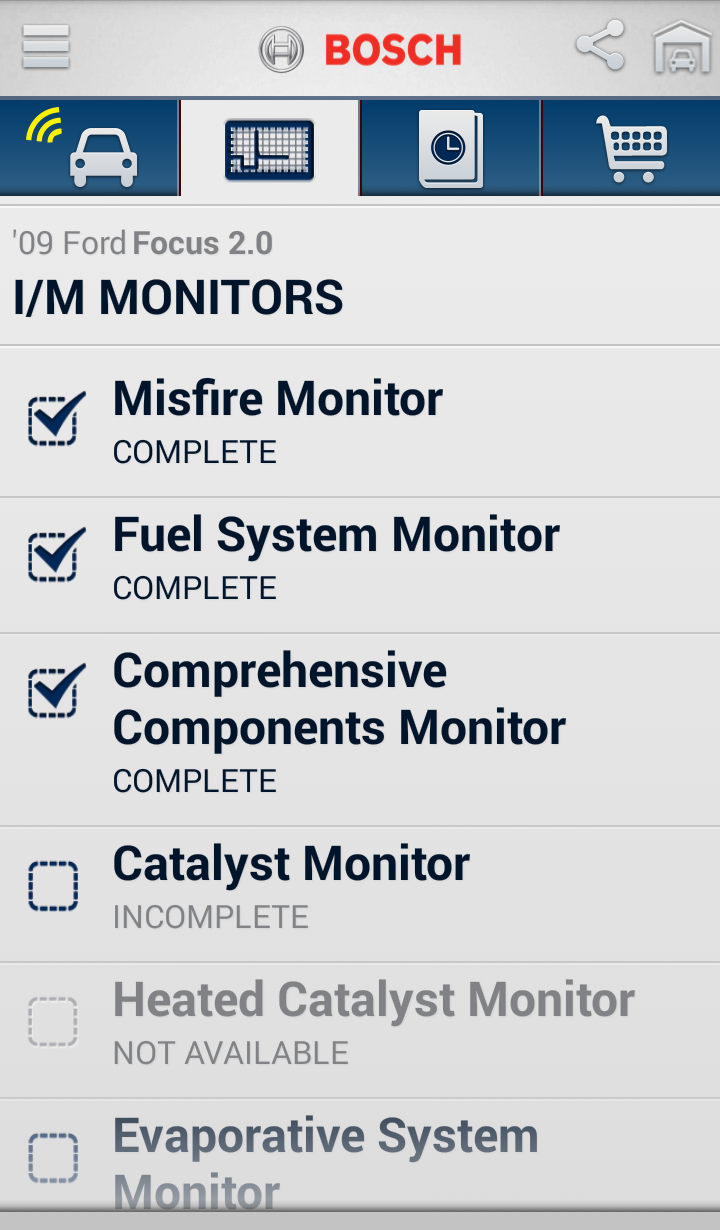
Task: Tap the Heated Catalyst Monitor checkbox
Action: 54,1022
